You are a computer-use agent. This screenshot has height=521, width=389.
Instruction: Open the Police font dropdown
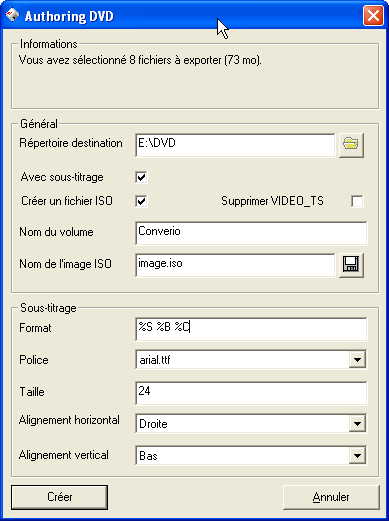point(357,359)
